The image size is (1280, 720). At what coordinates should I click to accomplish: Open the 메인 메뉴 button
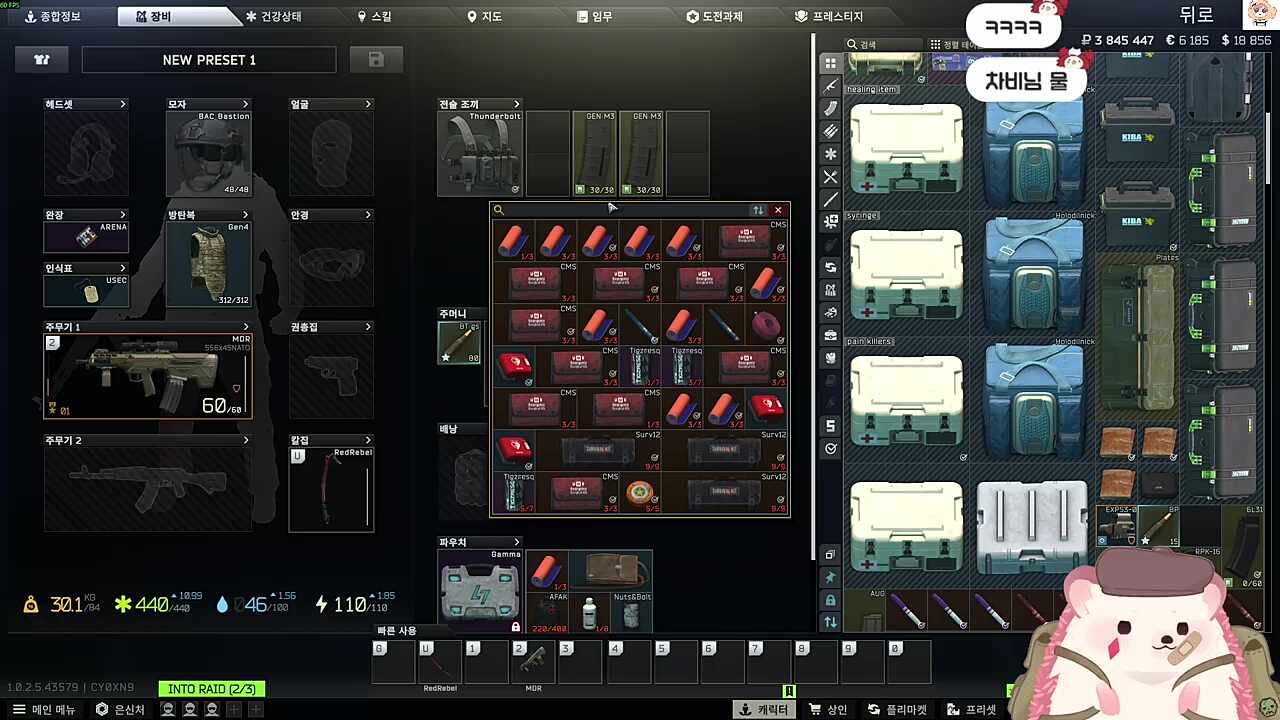[43, 709]
